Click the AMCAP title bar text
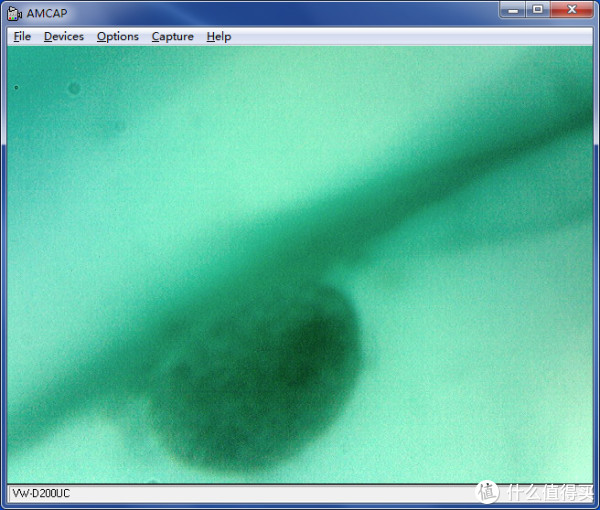The width and height of the screenshot is (600, 510). [x=47, y=13]
